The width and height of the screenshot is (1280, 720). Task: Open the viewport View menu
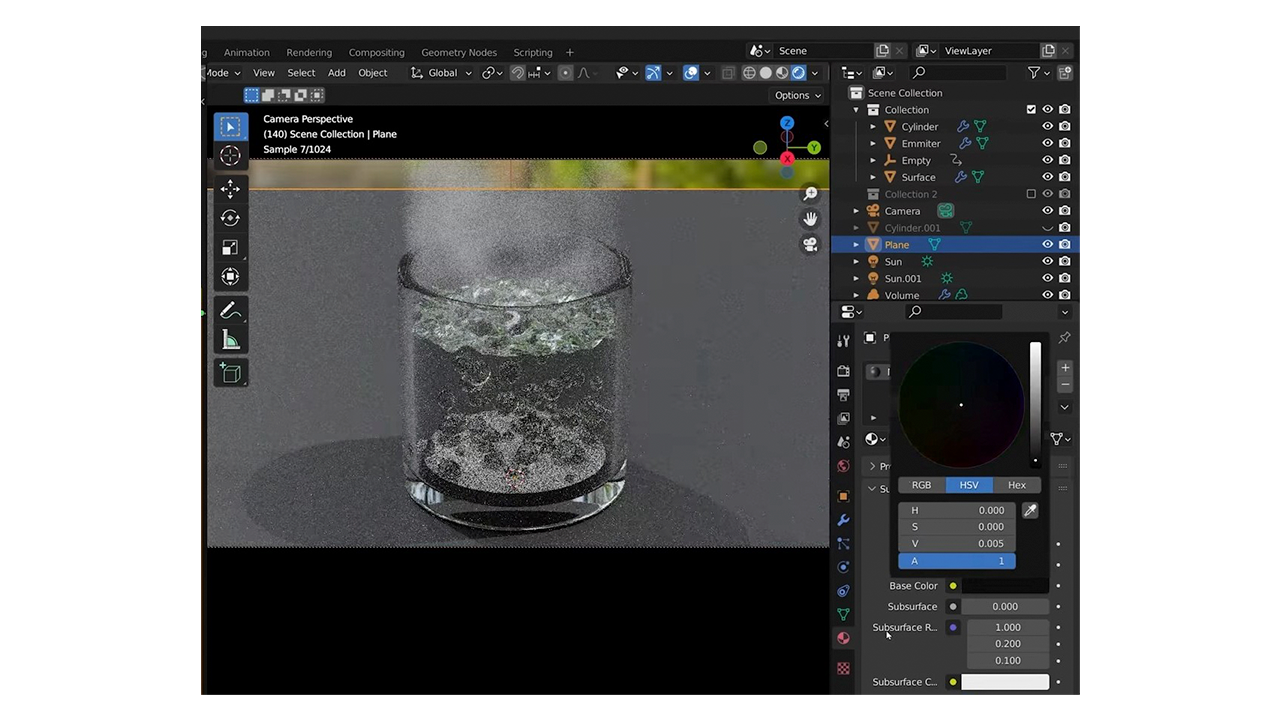click(x=264, y=73)
